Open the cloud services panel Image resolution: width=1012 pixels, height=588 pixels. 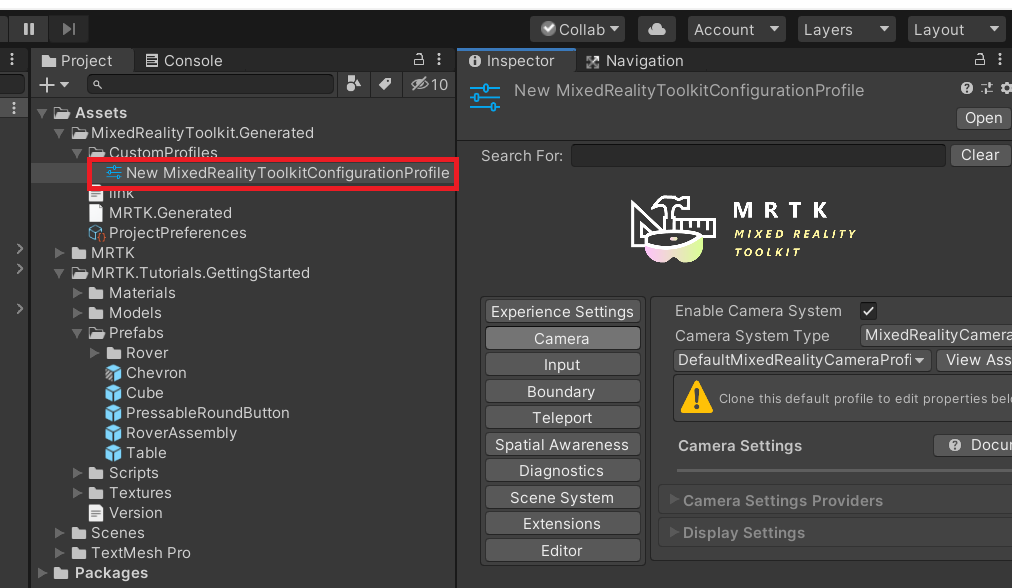[656, 29]
